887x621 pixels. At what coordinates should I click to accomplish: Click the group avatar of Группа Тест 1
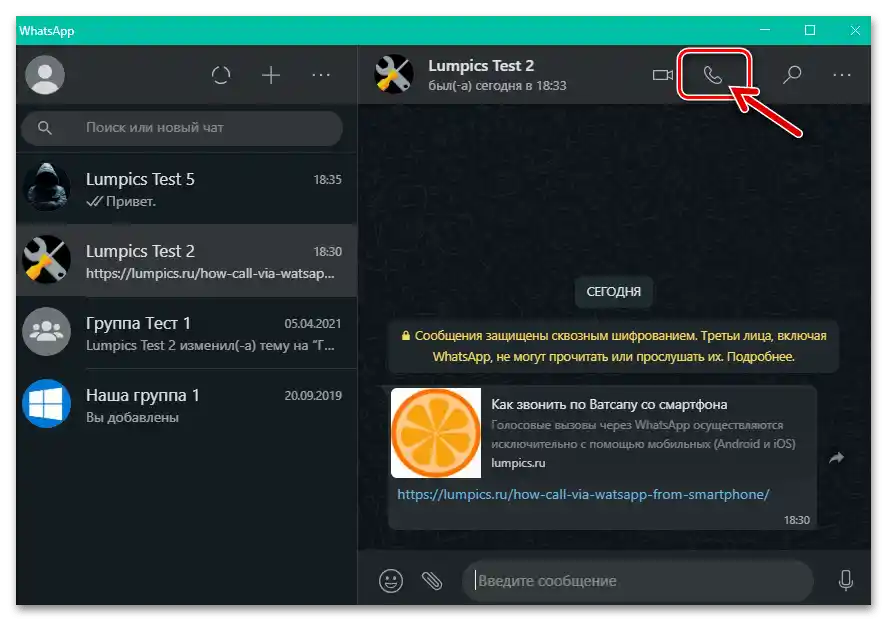[46, 331]
